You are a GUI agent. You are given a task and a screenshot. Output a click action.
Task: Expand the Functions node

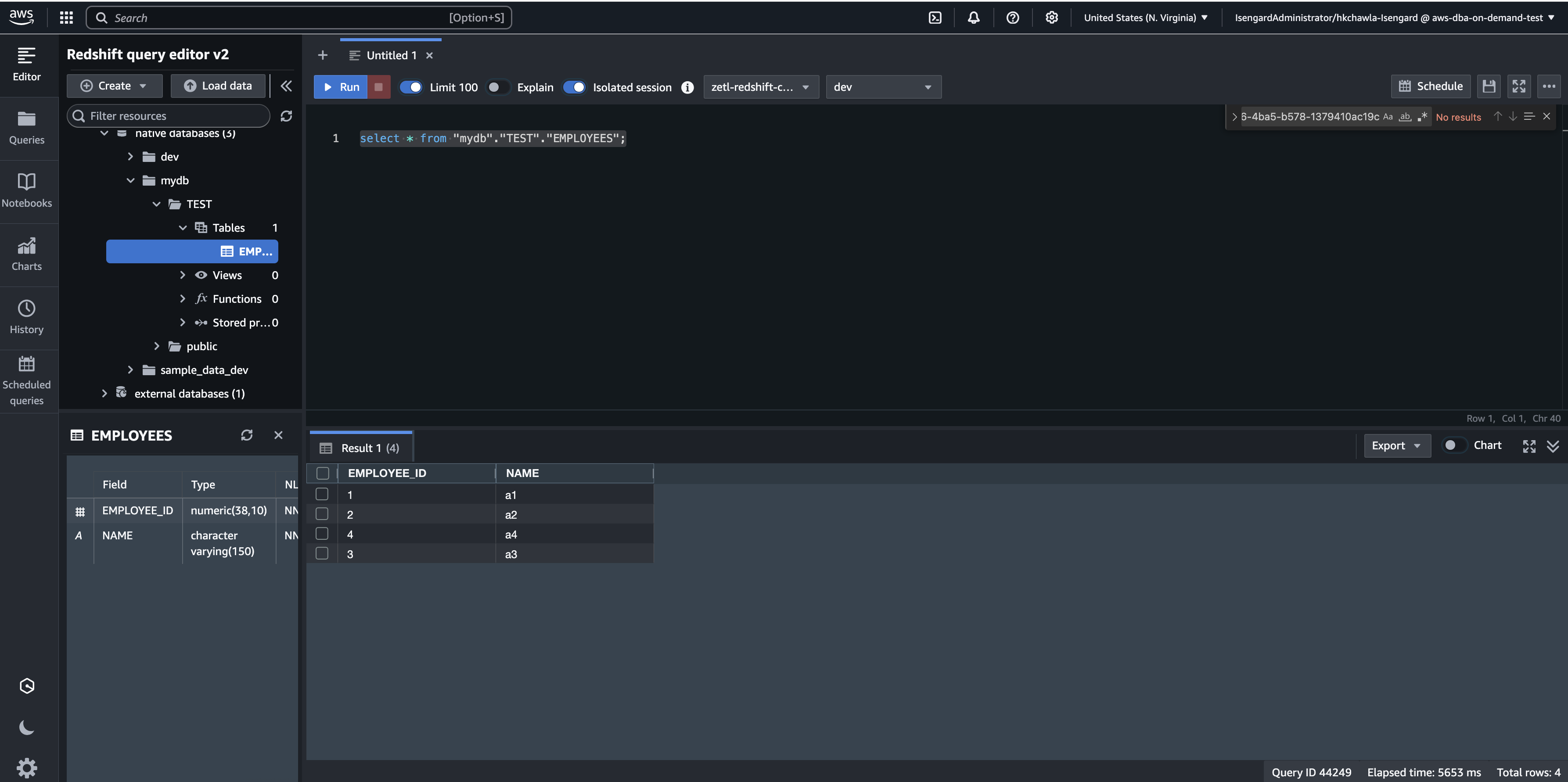click(182, 299)
